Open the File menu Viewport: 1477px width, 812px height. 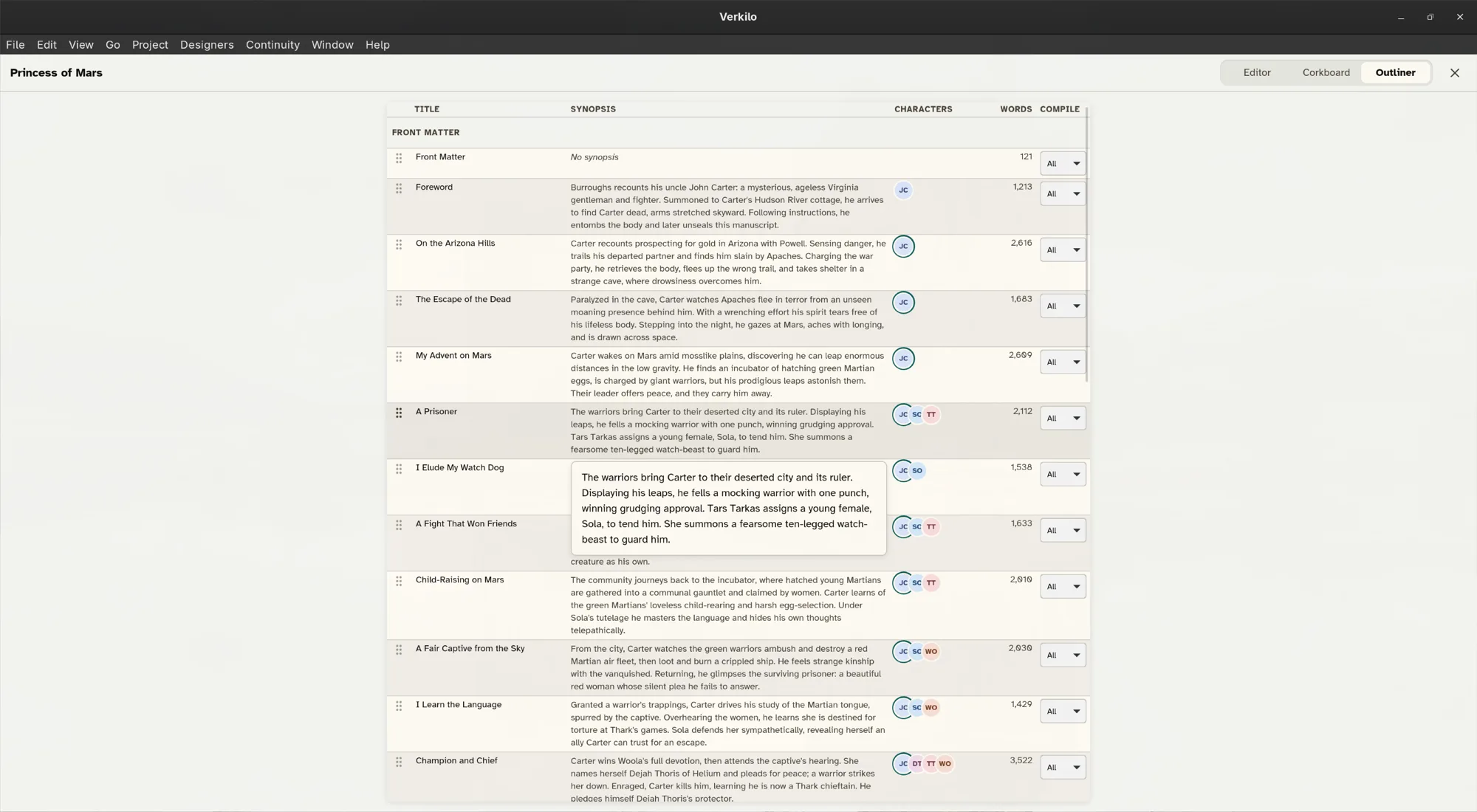point(16,45)
